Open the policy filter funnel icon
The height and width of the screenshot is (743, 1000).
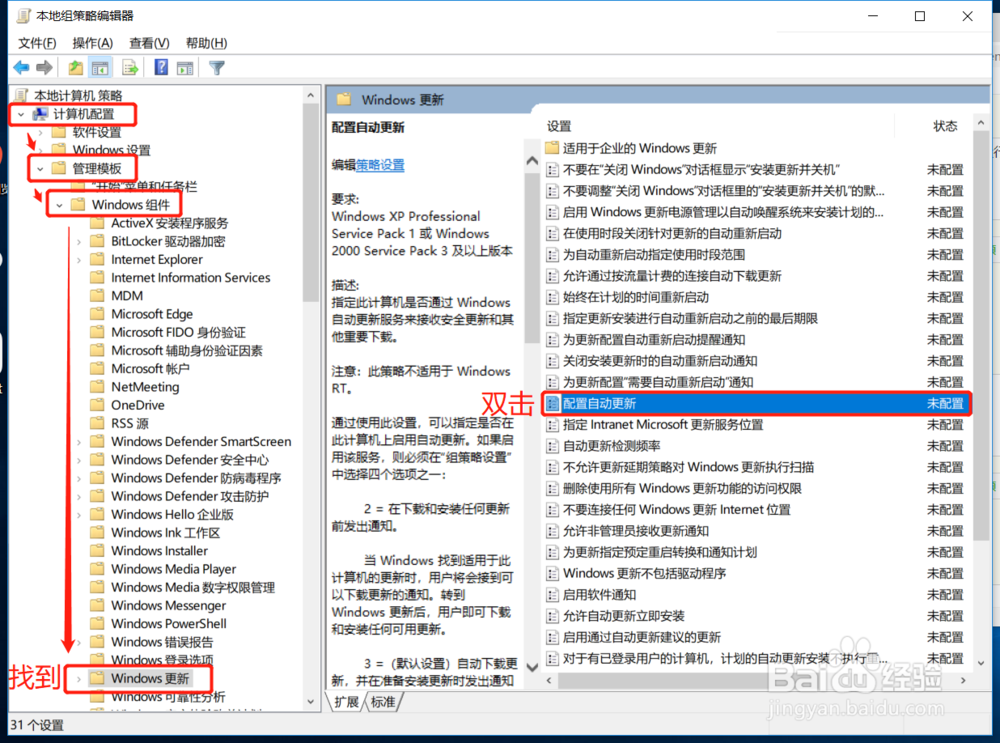click(214, 67)
